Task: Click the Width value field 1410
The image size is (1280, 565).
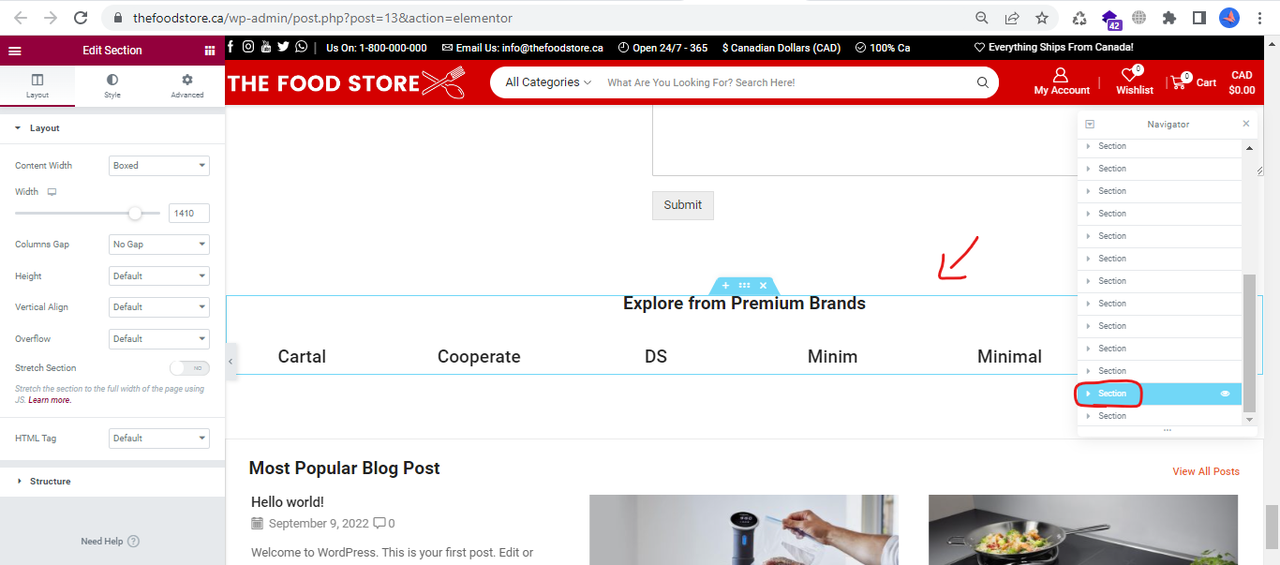Action: point(189,213)
